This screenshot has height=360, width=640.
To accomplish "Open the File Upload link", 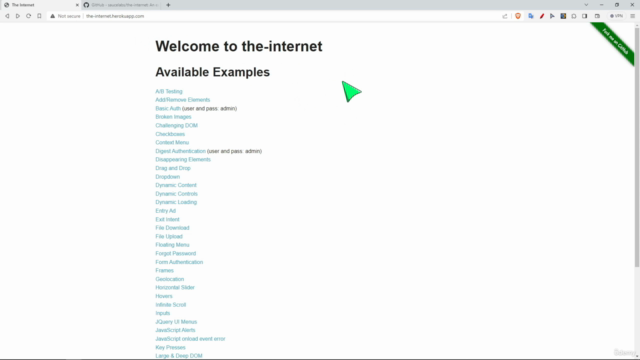I will (169, 236).
